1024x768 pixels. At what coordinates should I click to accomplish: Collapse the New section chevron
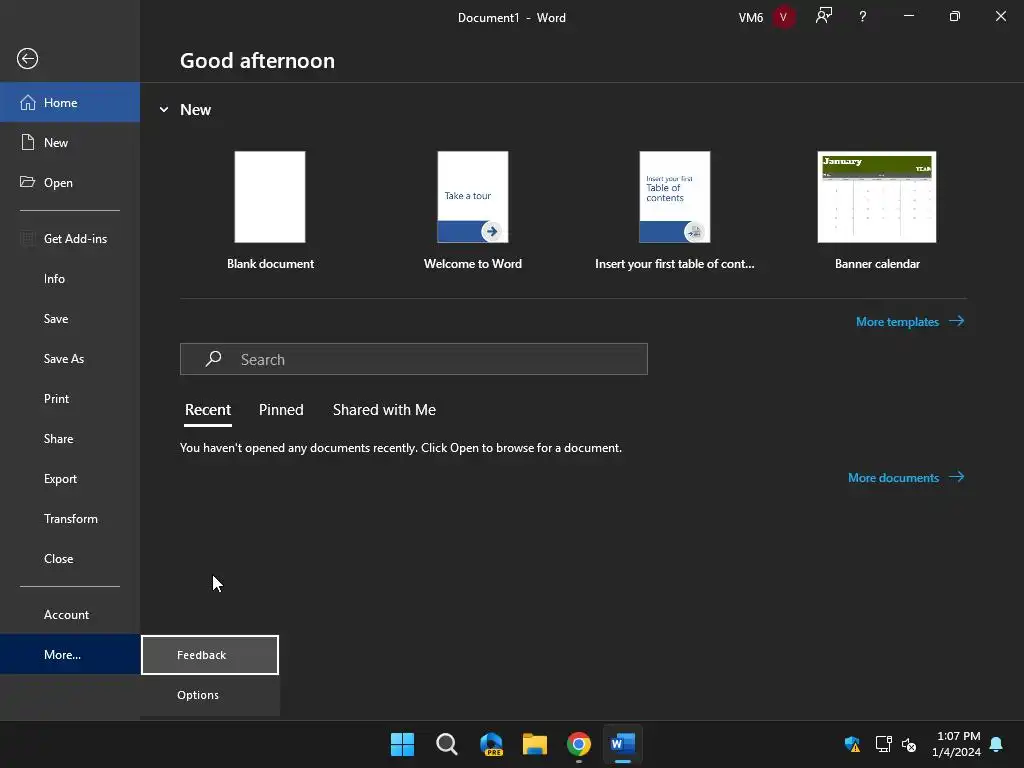coord(164,110)
